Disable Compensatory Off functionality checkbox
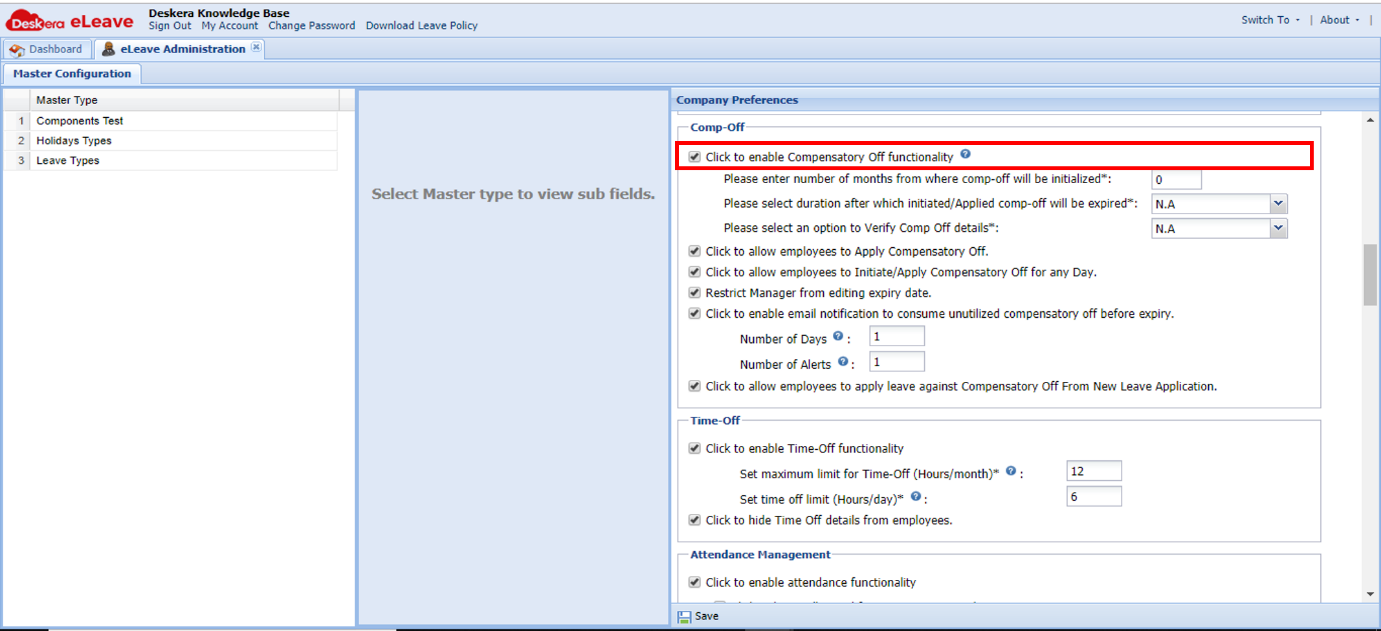This screenshot has height=631, width=1381. pyautogui.click(x=694, y=156)
